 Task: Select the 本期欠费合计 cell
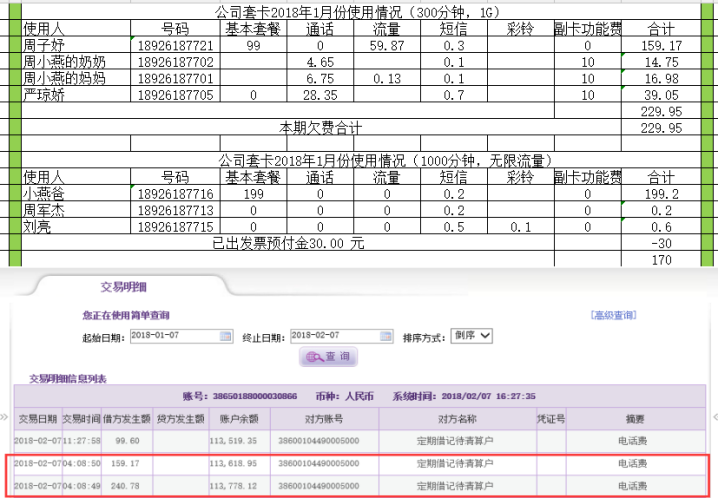point(320,129)
